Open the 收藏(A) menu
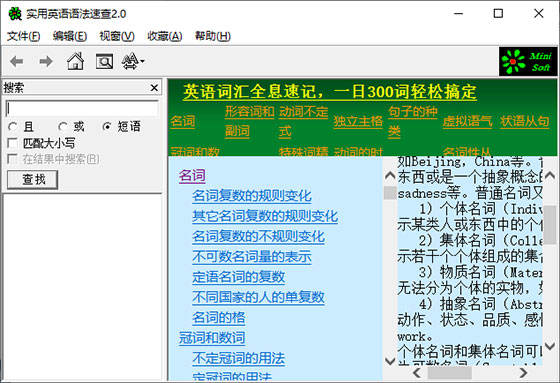This screenshot has width=560, height=383. coord(165,36)
